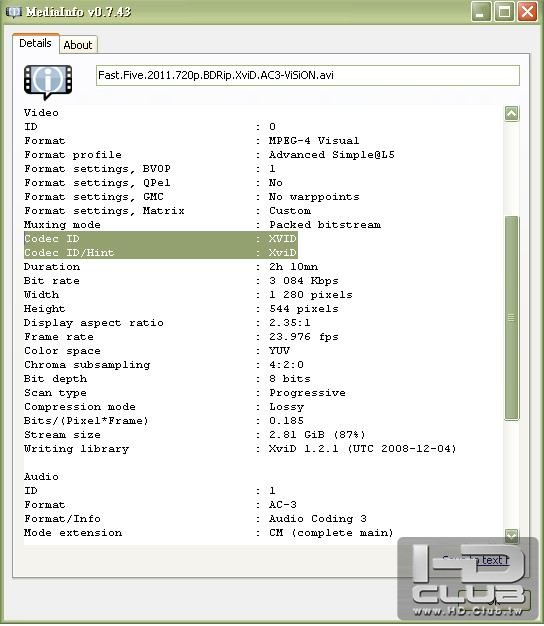Close the MediaInfo window
This screenshot has width=544, height=626.
527,12
